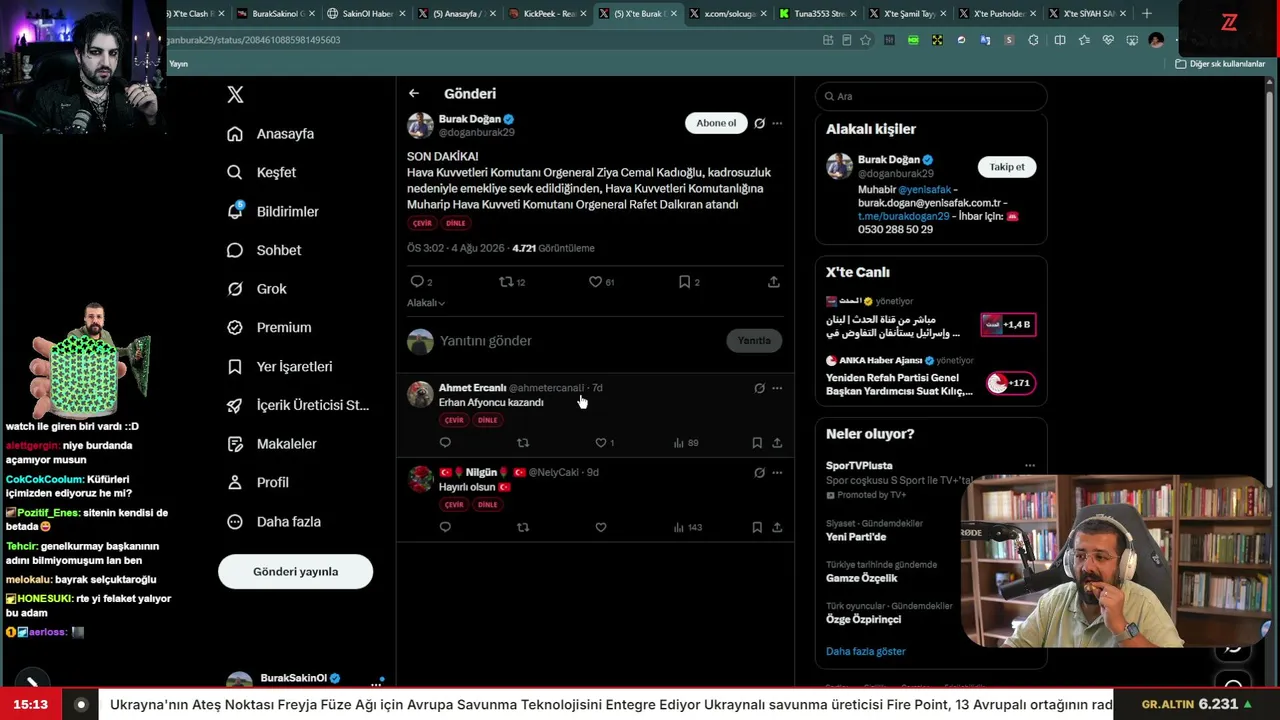Image resolution: width=1280 pixels, height=720 pixels.
Task: Bookmark the main post
Action: point(684,282)
